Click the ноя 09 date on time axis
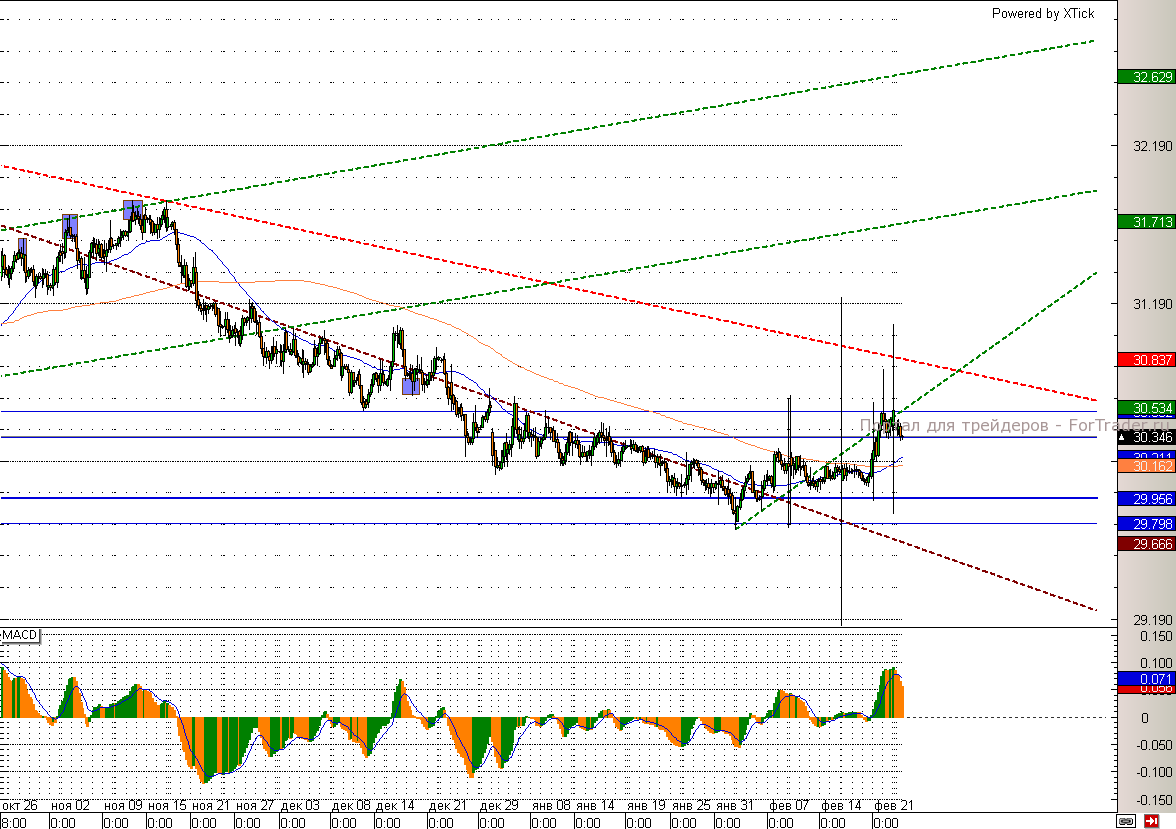Image resolution: width=1176 pixels, height=829 pixels. (x=121, y=805)
